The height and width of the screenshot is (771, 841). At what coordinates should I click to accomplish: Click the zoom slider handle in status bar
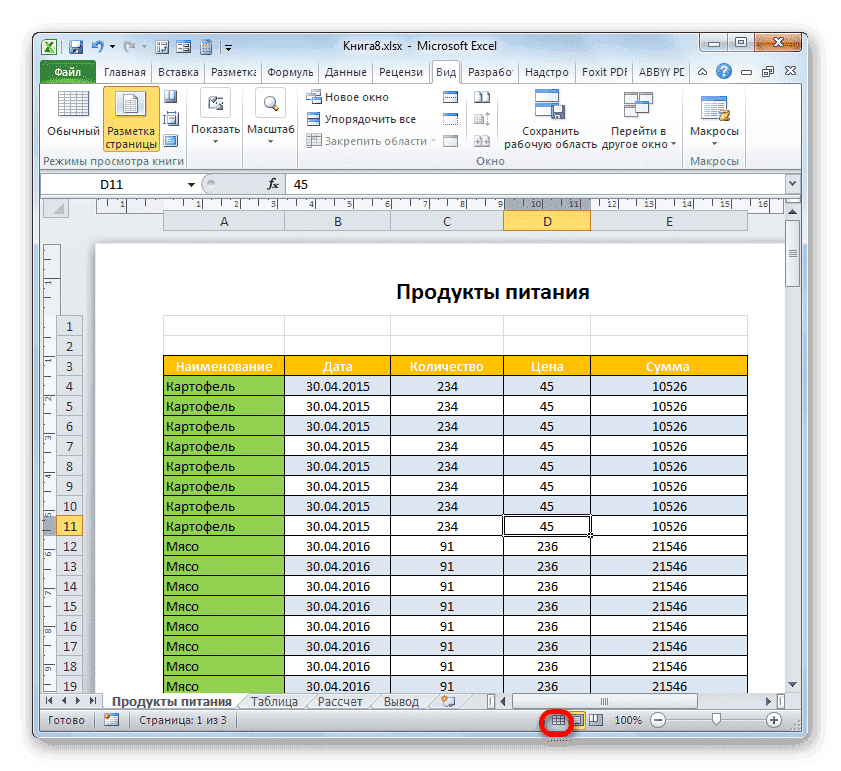(x=716, y=720)
